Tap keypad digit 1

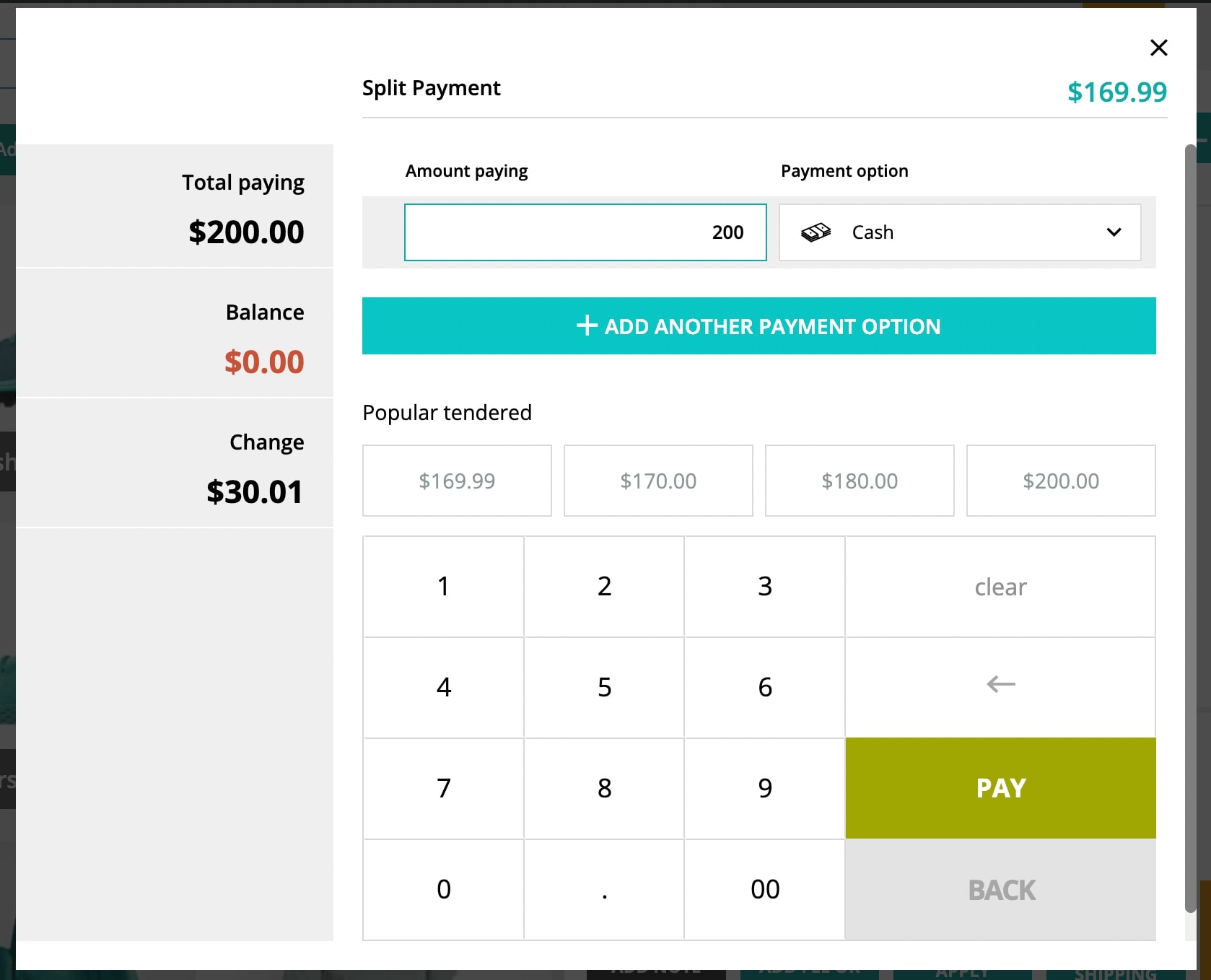point(444,587)
